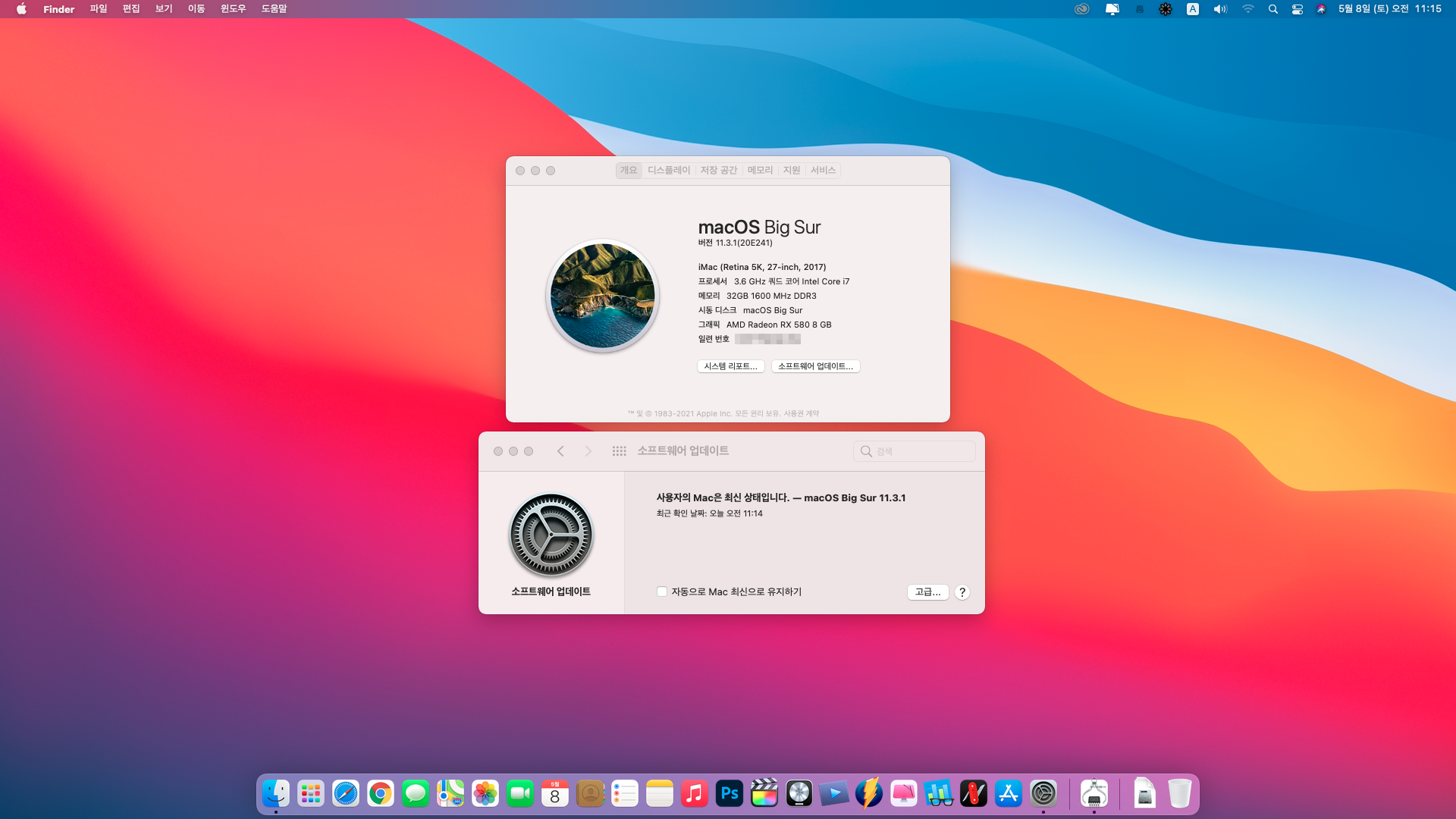The image size is (1456, 819).
Task: Click the 시스템 리포트... button
Action: (x=730, y=366)
